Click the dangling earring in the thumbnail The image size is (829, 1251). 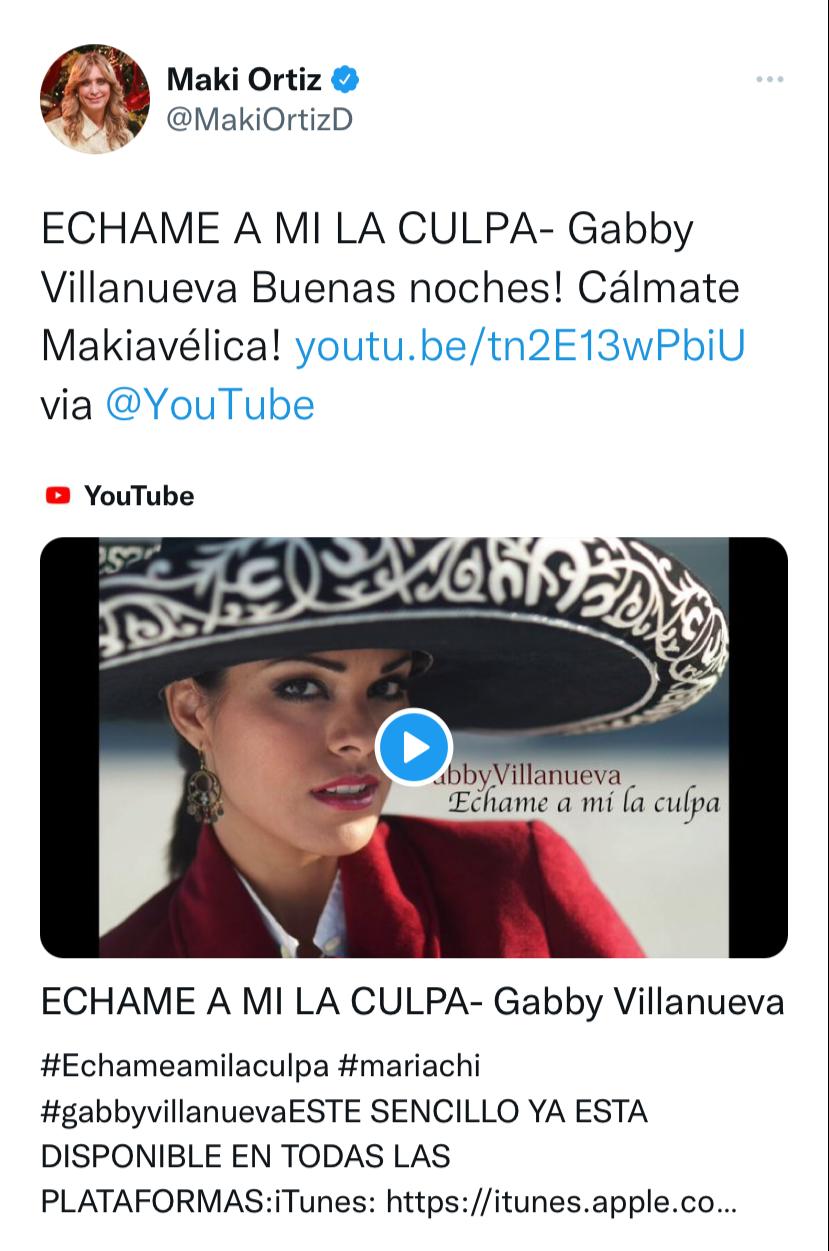(203, 788)
